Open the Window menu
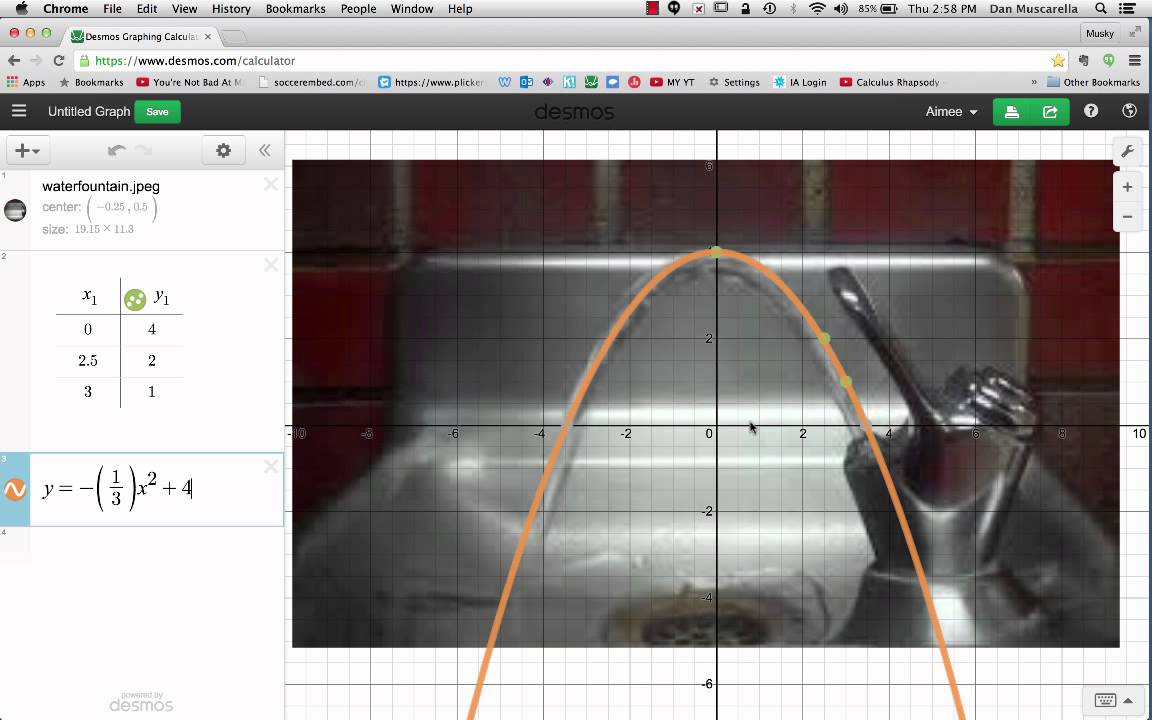 pos(411,9)
